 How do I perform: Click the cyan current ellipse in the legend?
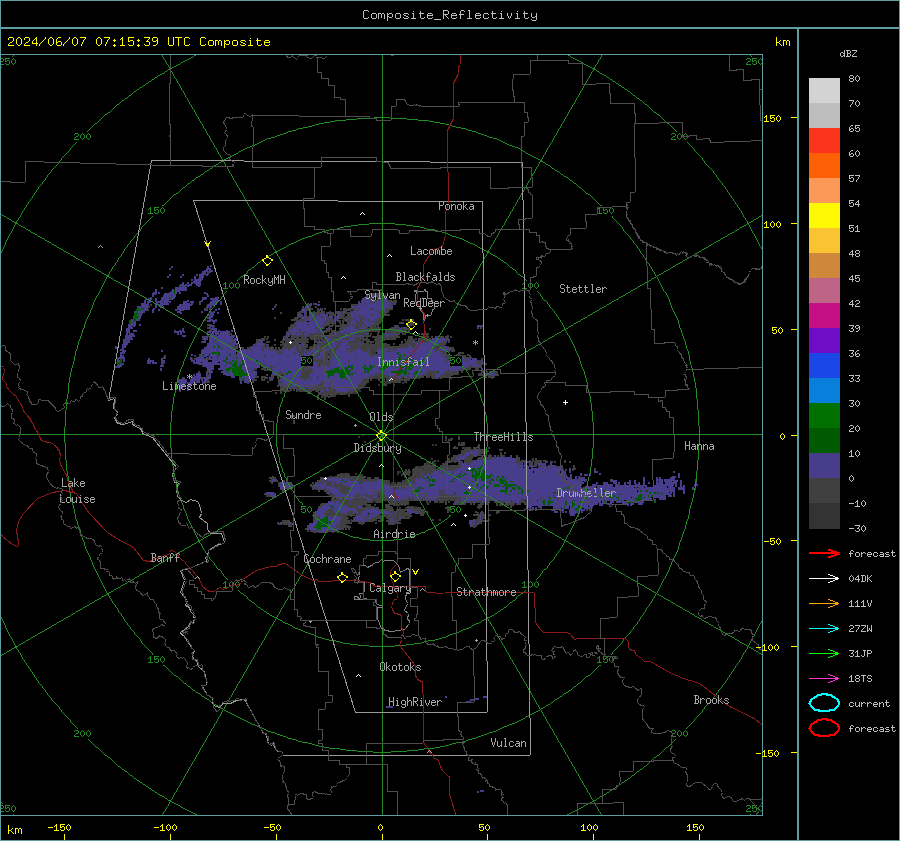824,703
